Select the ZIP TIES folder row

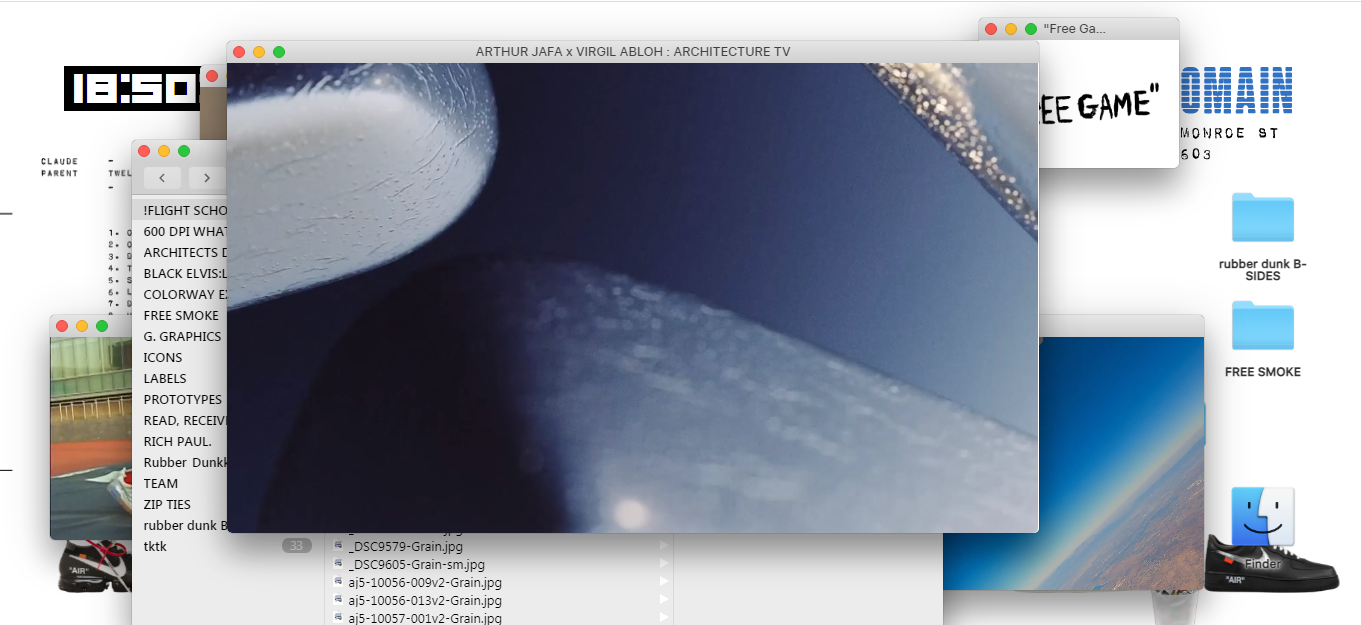click(x=180, y=504)
